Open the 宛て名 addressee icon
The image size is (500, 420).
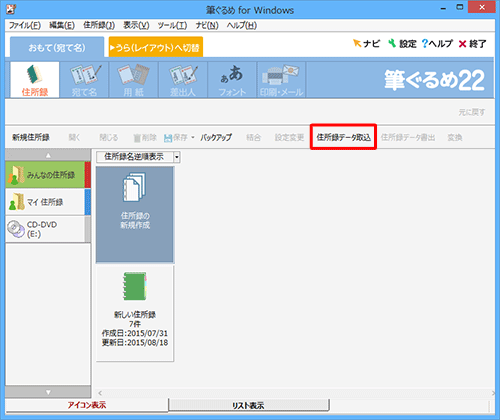[x=84, y=80]
